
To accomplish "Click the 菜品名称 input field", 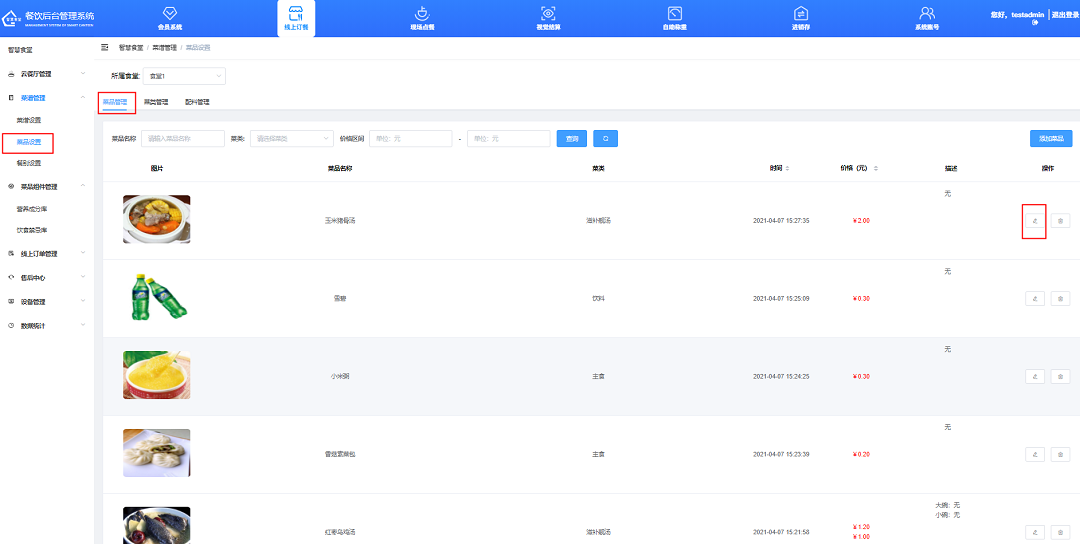I will [x=183, y=139].
